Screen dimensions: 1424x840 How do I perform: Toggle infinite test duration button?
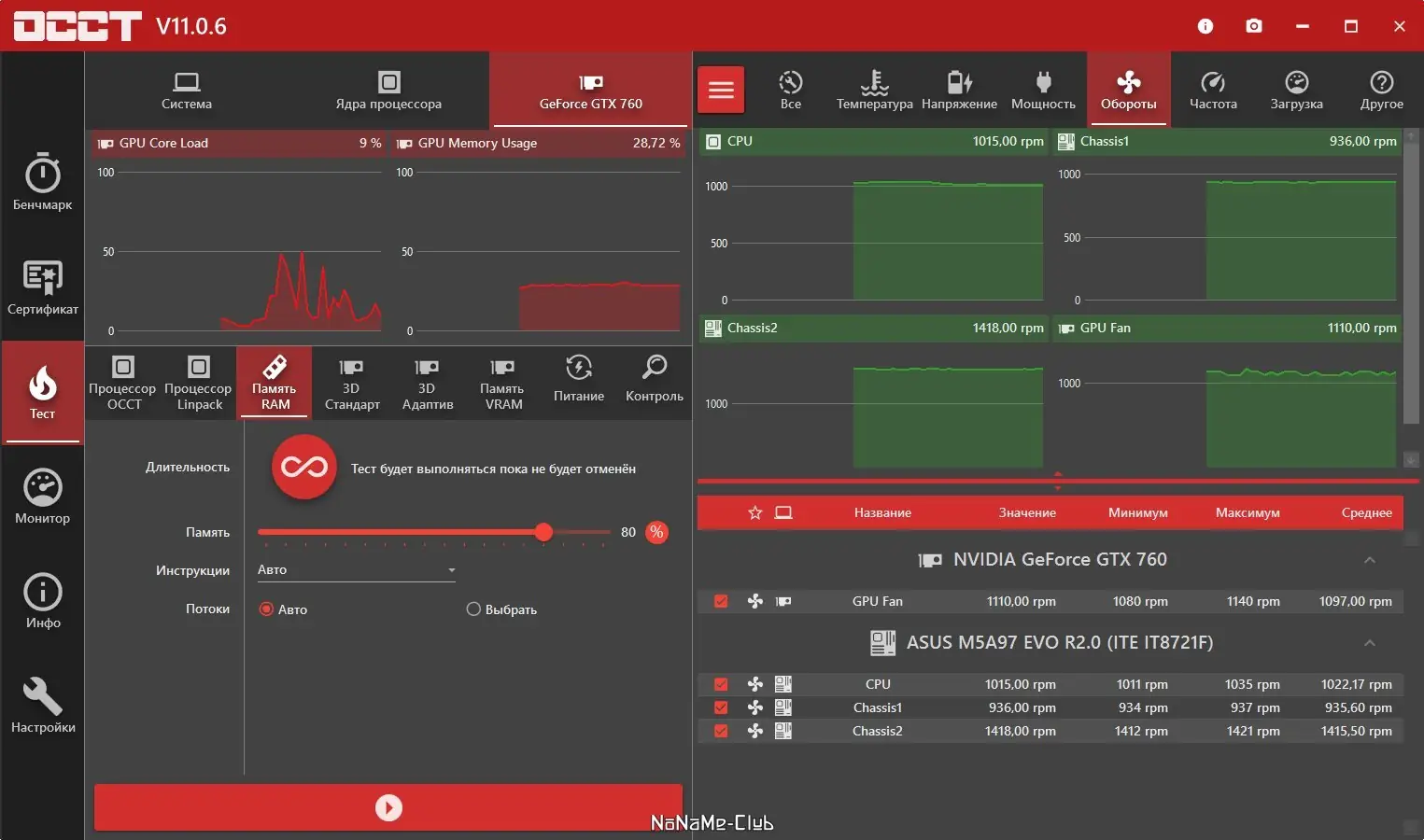pyautogui.click(x=304, y=467)
